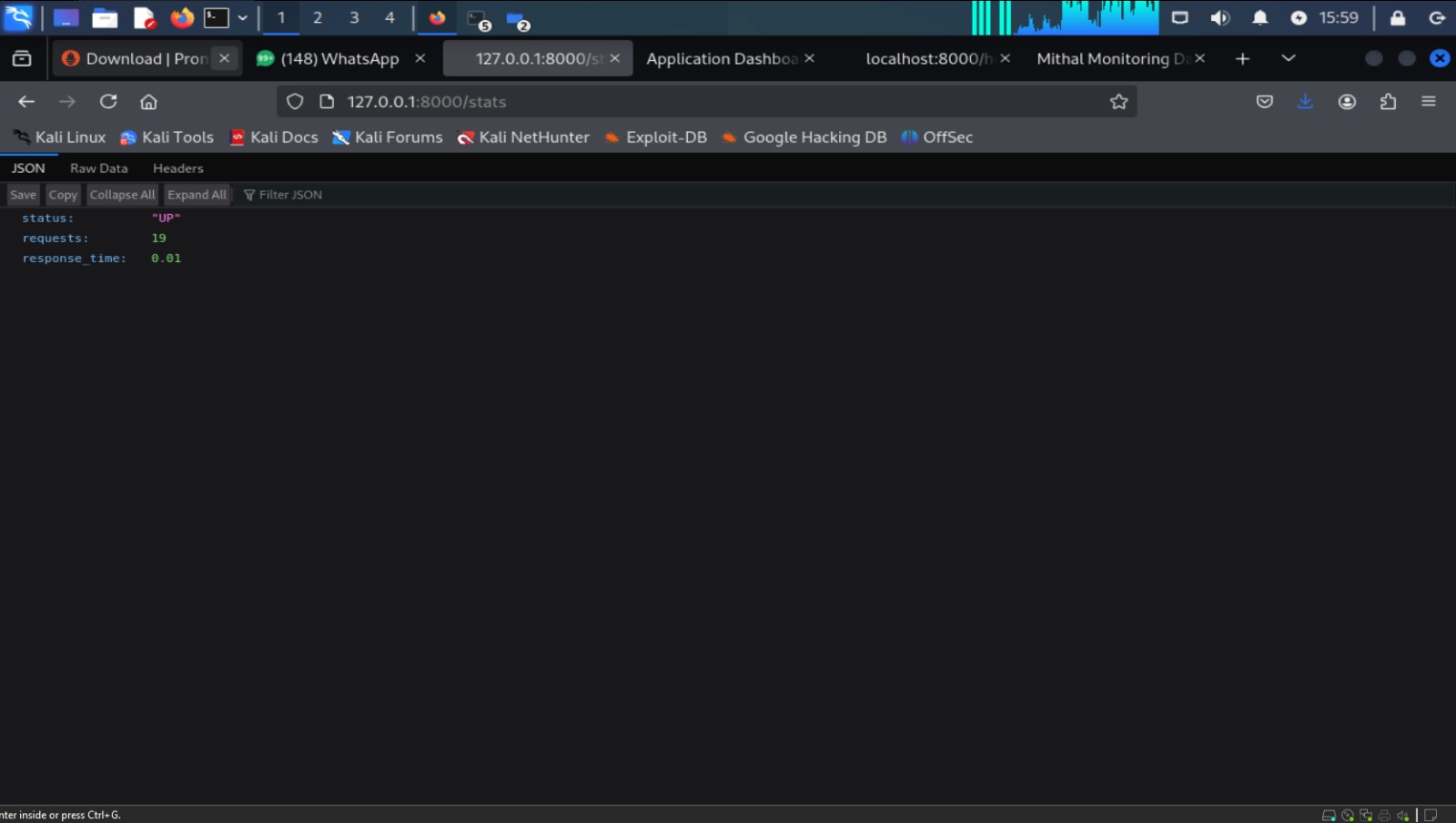Image resolution: width=1456 pixels, height=823 pixels.
Task: Open the downloads panel
Action: click(x=1306, y=101)
